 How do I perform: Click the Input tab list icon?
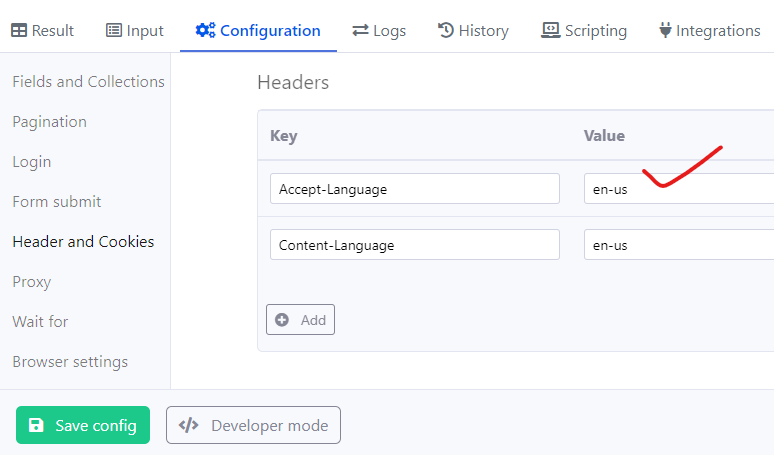point(114,31)
